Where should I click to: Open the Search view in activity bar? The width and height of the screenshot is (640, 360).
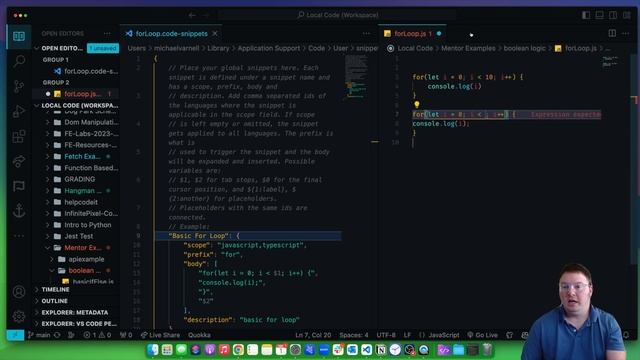tap(19, 61)
